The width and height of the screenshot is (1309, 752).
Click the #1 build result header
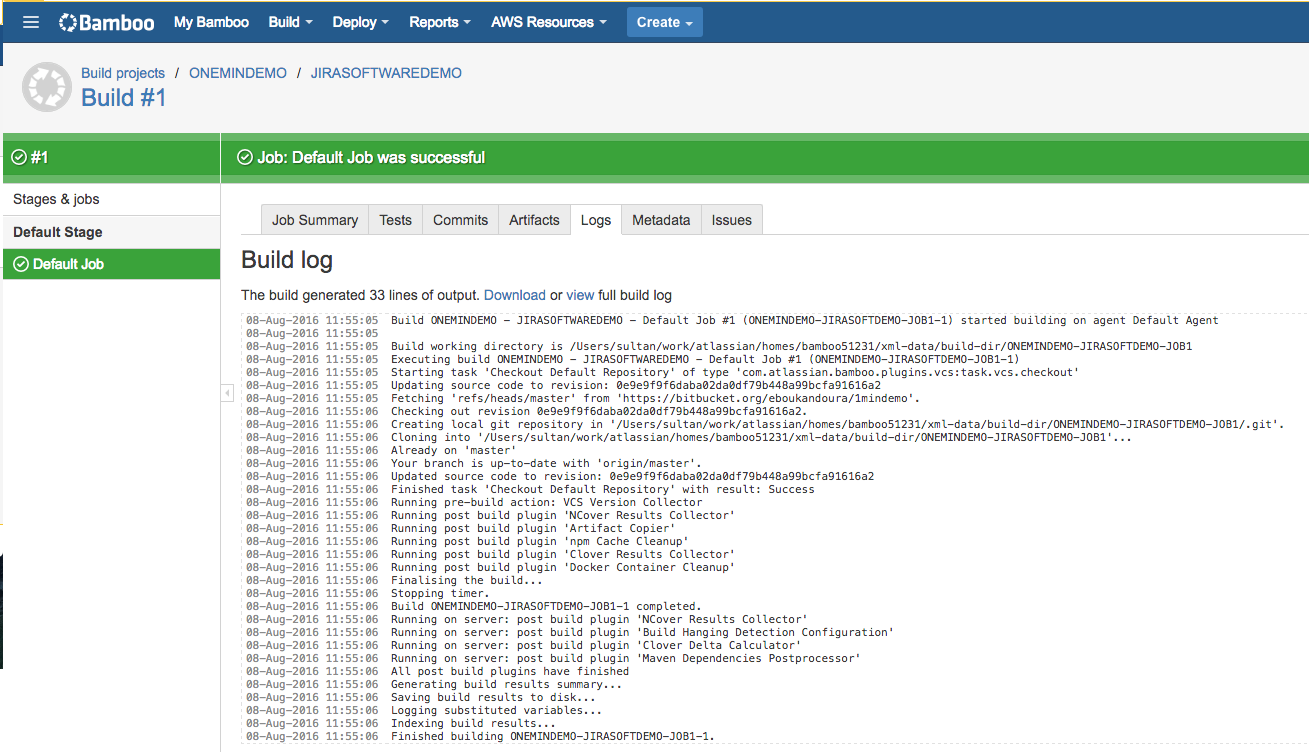point(111,157)
